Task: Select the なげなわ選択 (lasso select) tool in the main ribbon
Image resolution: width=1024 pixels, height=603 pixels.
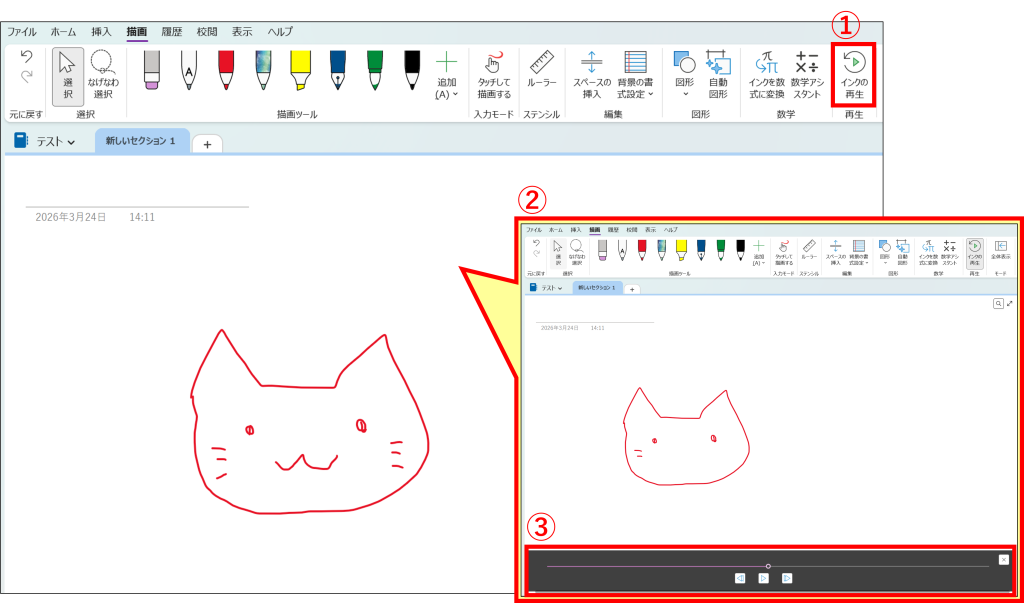Action: point(102,75)
